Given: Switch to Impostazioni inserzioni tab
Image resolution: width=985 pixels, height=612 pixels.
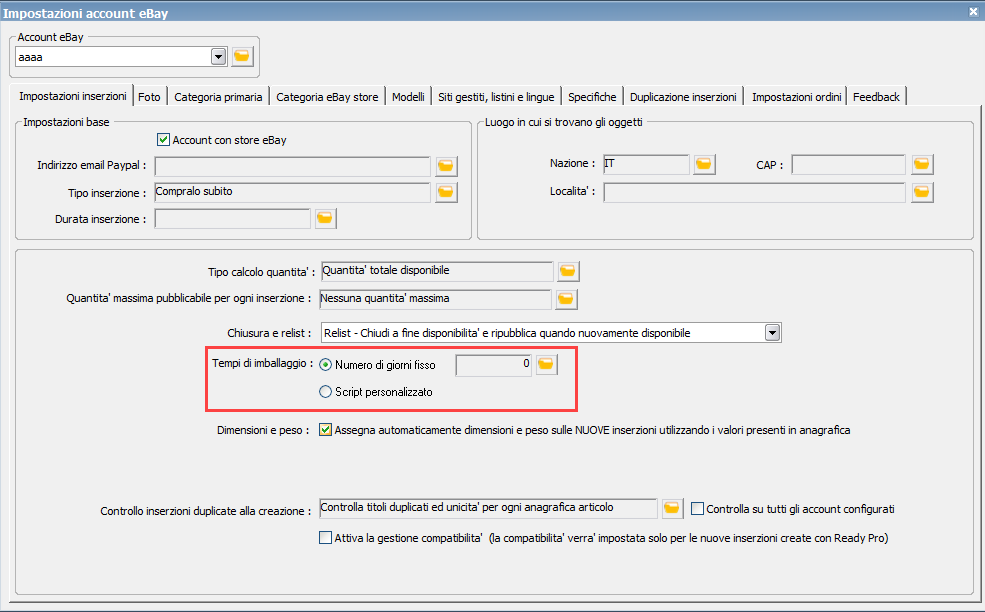Looking at the screenshot, I should [72, 96].
